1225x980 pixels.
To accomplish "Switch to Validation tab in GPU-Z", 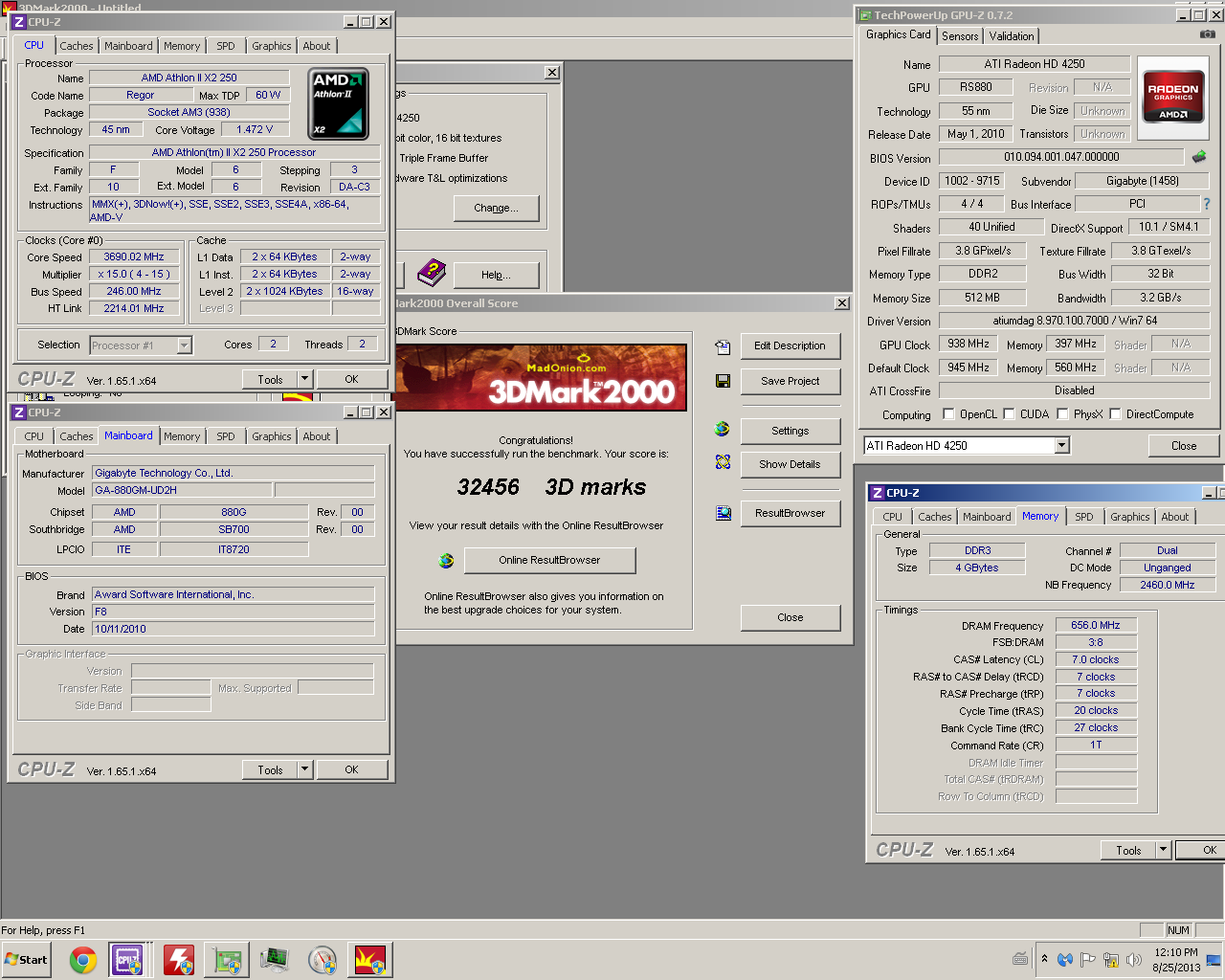I will (1012, 36).
